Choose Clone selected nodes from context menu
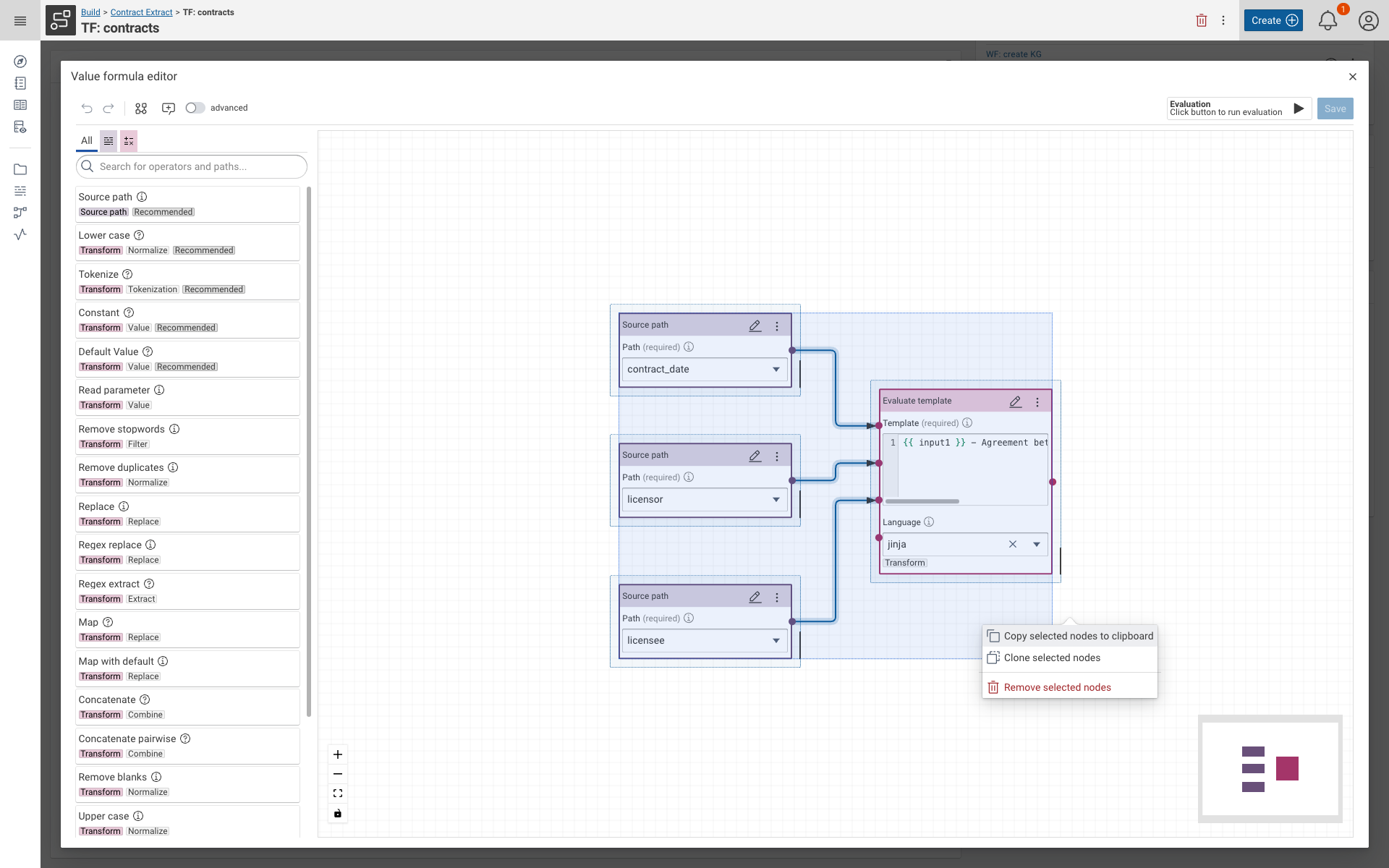Image resolution: width=1389 pixels, height=868 pixels. coord(1053,658)
